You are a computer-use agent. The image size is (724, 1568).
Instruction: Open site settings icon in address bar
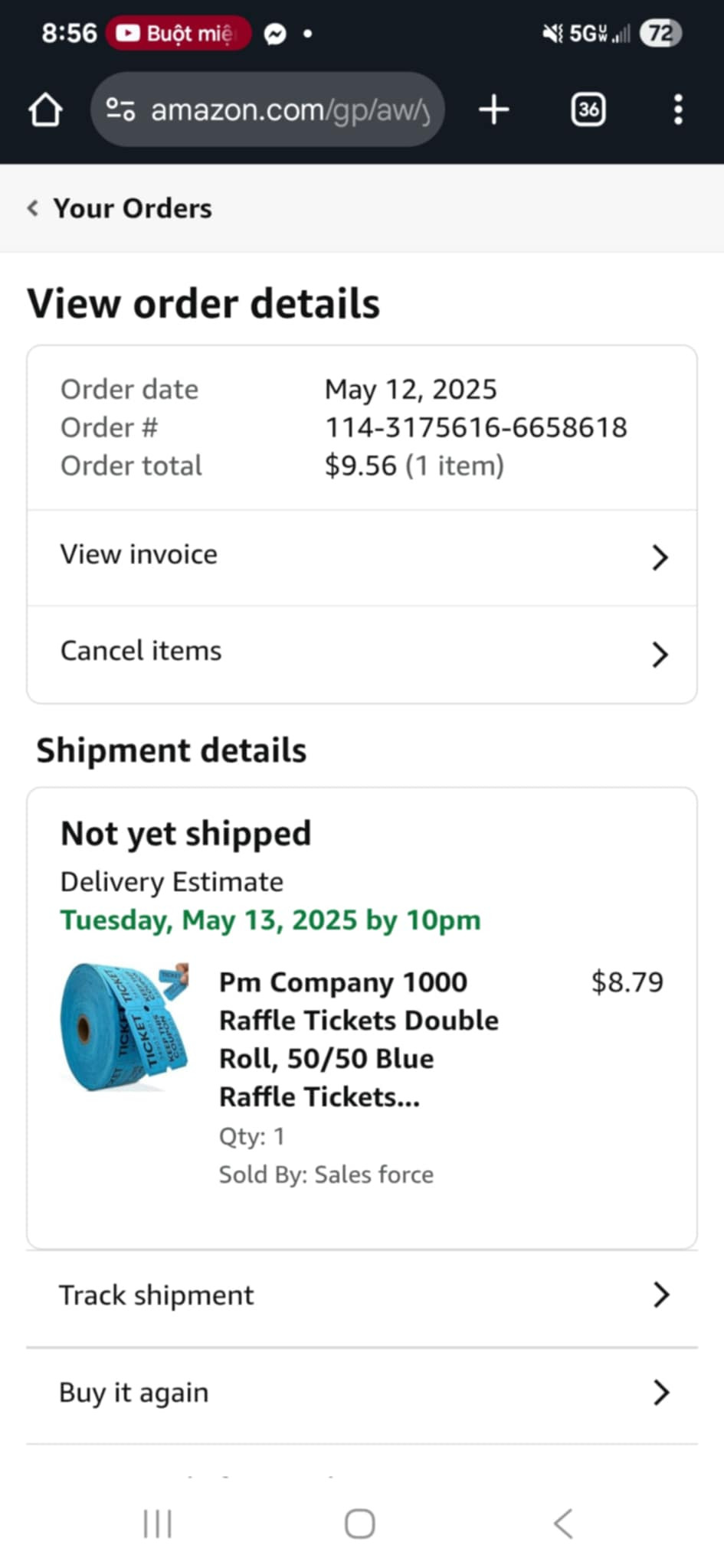click(x=120, y=109)
